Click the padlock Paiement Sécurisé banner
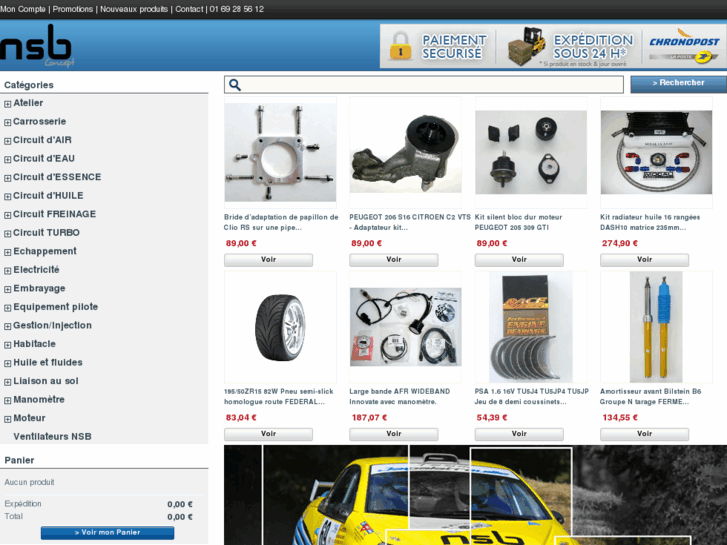Image resolution: width=727 pixels, height=545 pixels. point(438,46)
